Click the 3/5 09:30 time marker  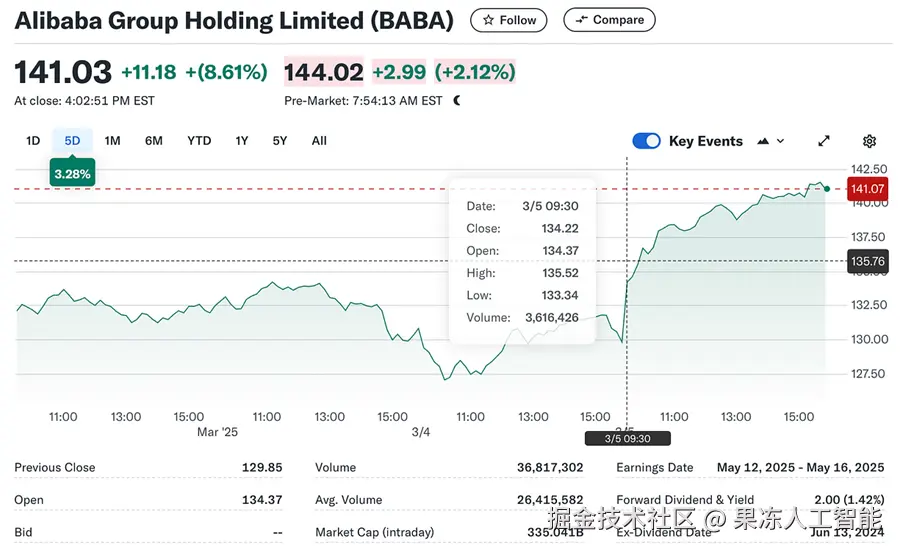627,438
